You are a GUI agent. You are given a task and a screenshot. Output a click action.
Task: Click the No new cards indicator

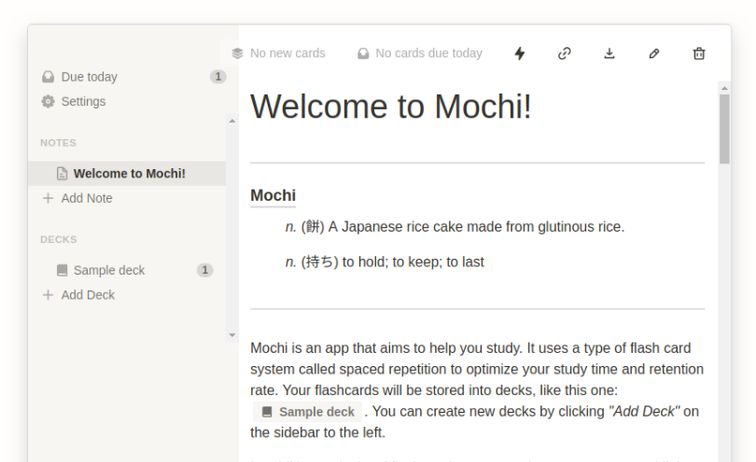[x=278, y=53]
